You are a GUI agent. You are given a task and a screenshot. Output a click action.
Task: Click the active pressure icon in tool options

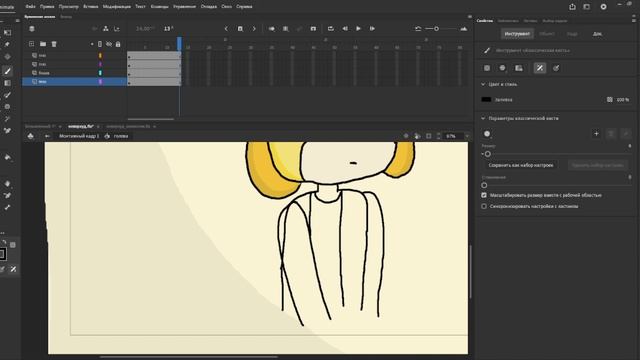tap(540, 68)
